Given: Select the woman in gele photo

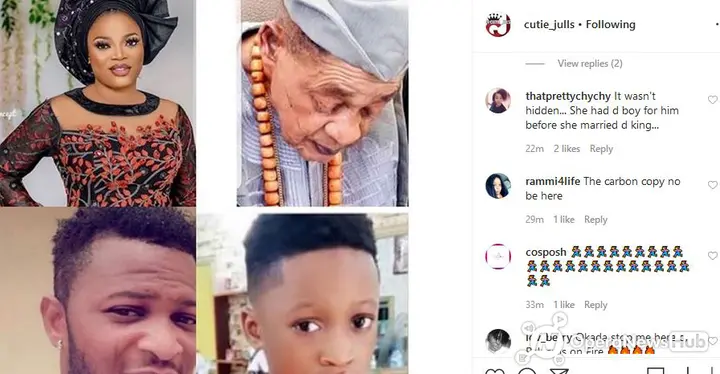Looking at the screenshot, I should 98,103.
